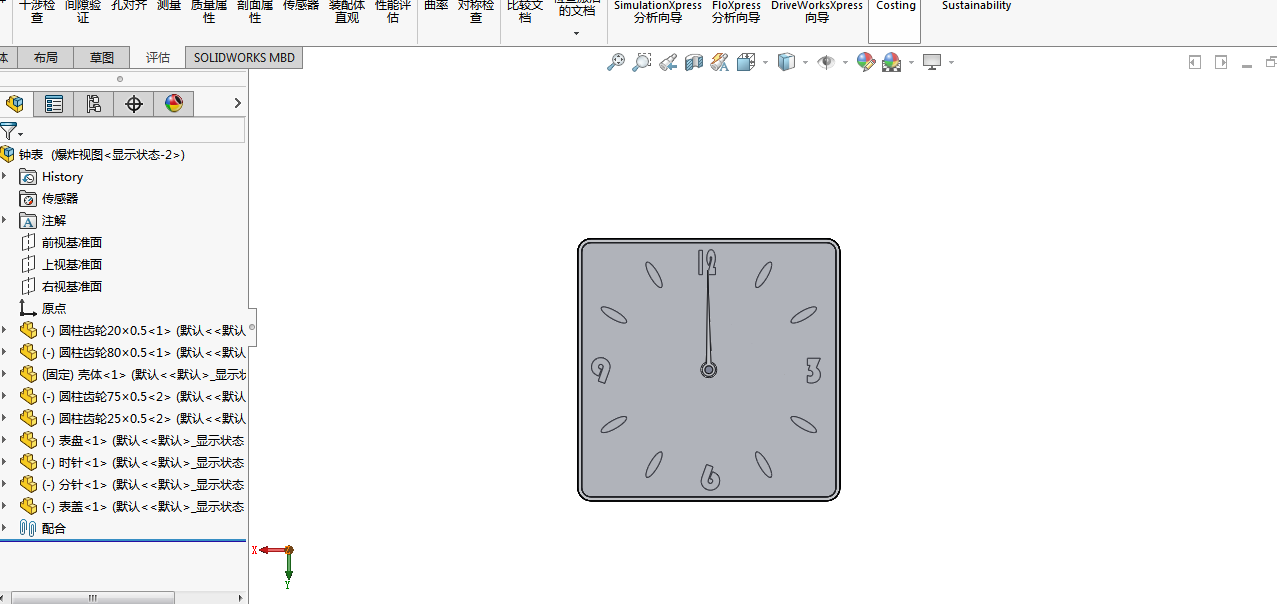Launch DriveWorksXpress 向导
This screenshot has width=1277, height=604.
[x=817, y=11]
